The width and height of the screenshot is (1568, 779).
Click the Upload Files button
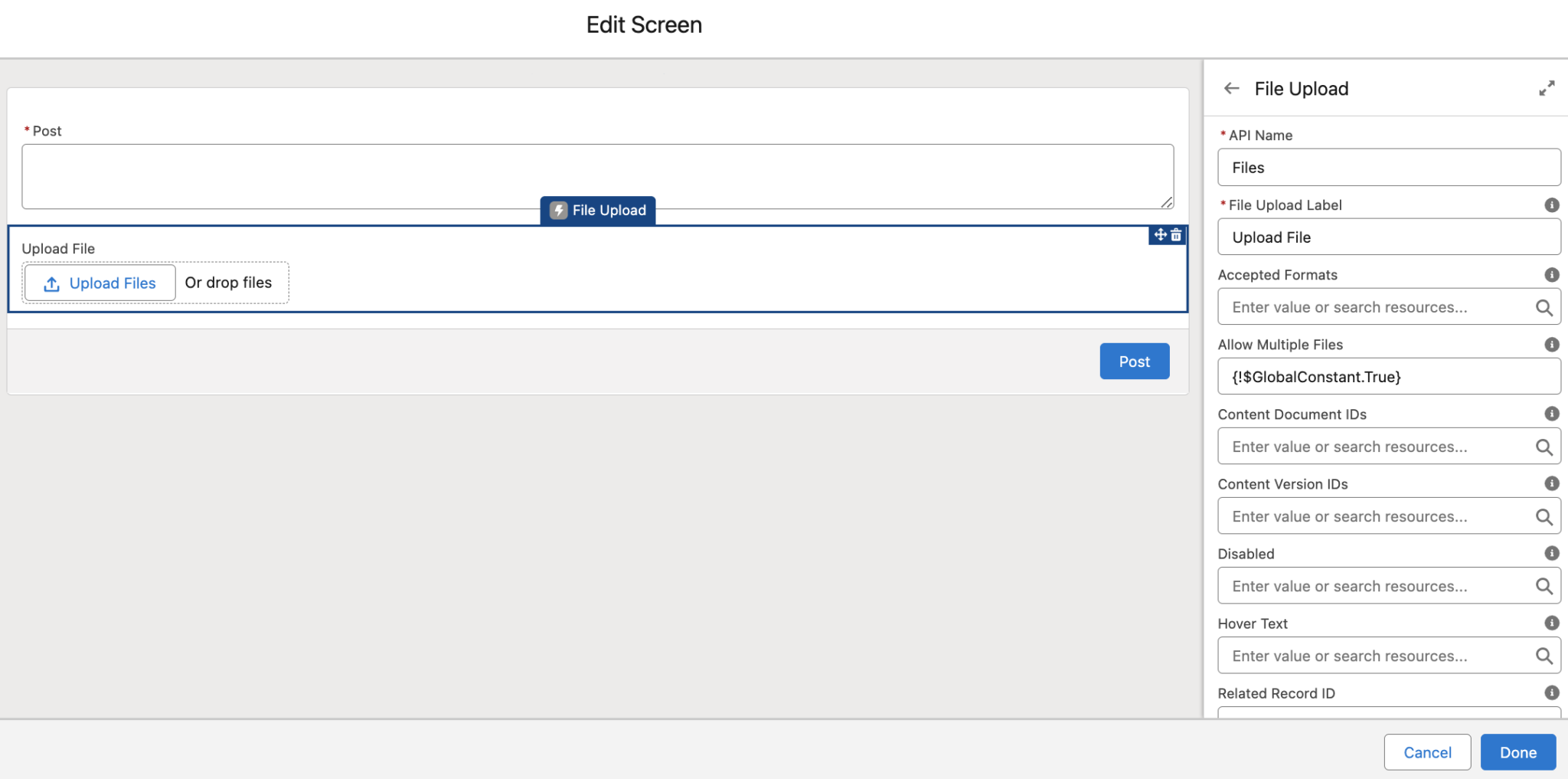[x=99, y=283]
